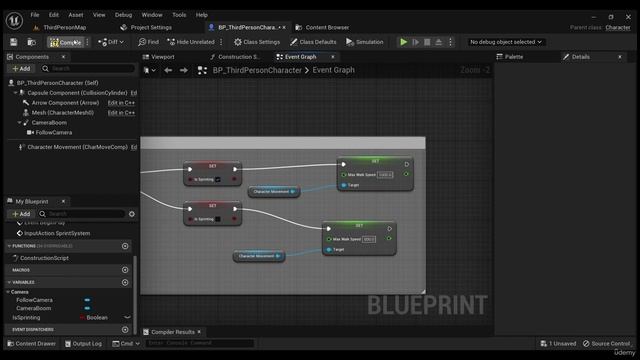Open the Content Drawer
Image resolution: width=640 pixels, height=360 pixels.
tap(31, 344)
